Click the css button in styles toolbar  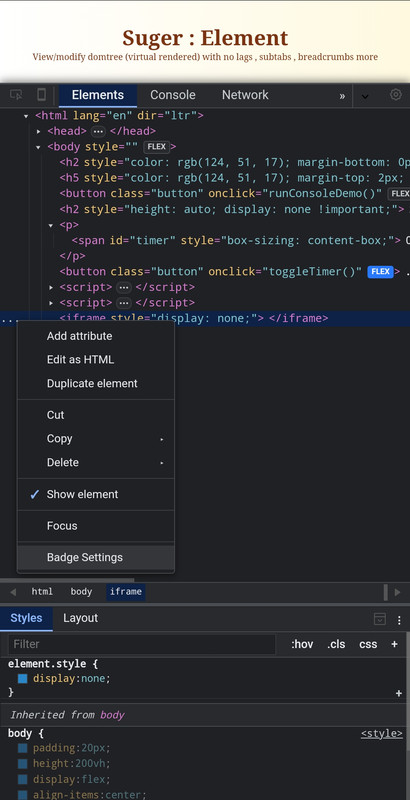[x=368, y=644]
